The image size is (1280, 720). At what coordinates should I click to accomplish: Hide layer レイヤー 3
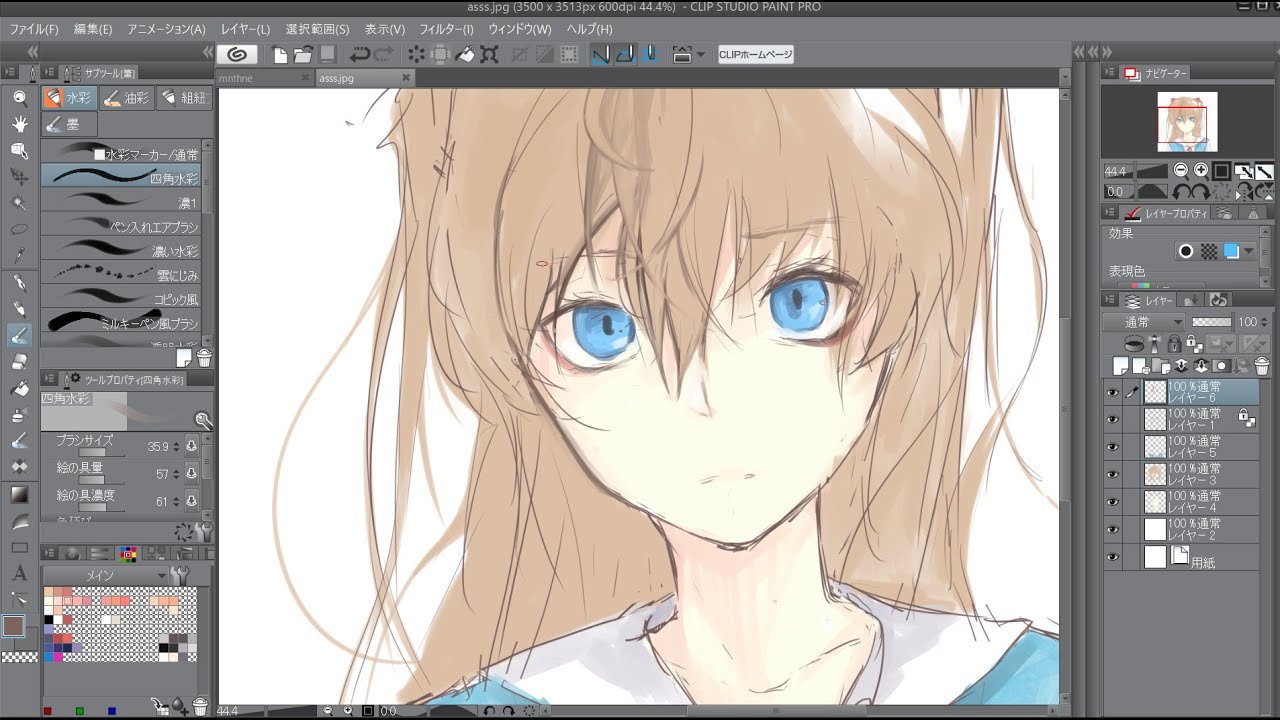(1112, 475)
